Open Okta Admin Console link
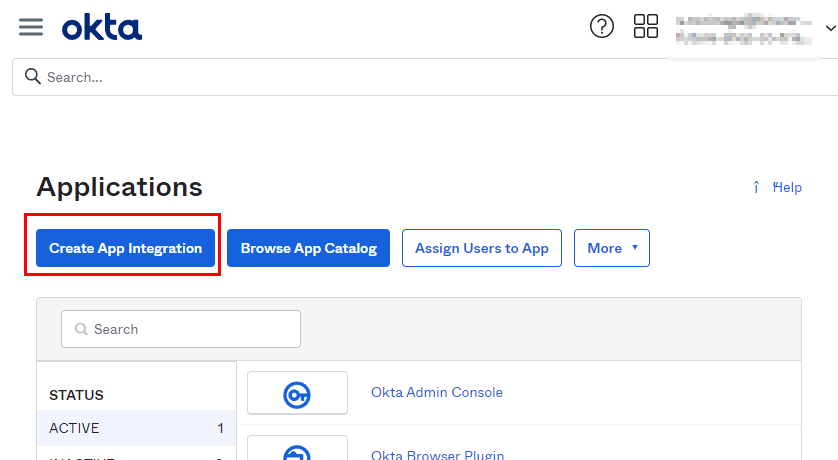 click(437, 392)
